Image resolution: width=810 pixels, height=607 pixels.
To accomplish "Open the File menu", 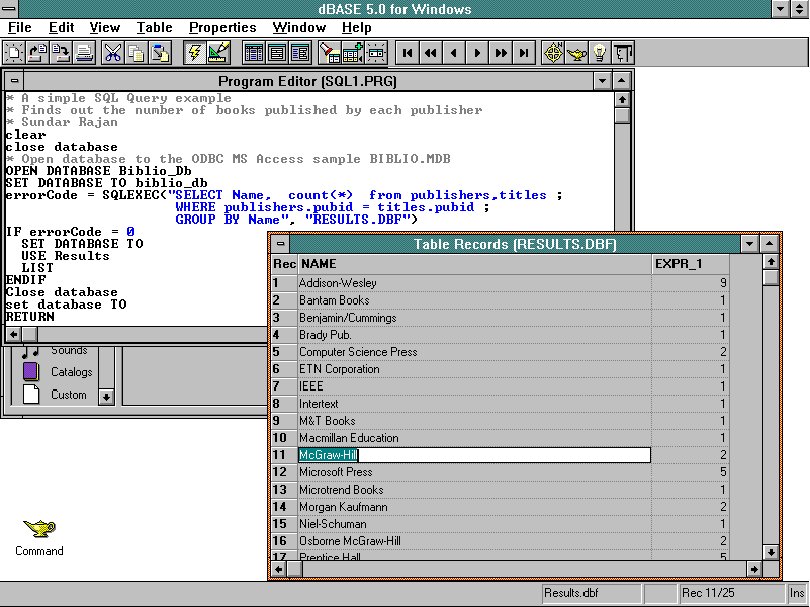I will [x=20, y=27].
